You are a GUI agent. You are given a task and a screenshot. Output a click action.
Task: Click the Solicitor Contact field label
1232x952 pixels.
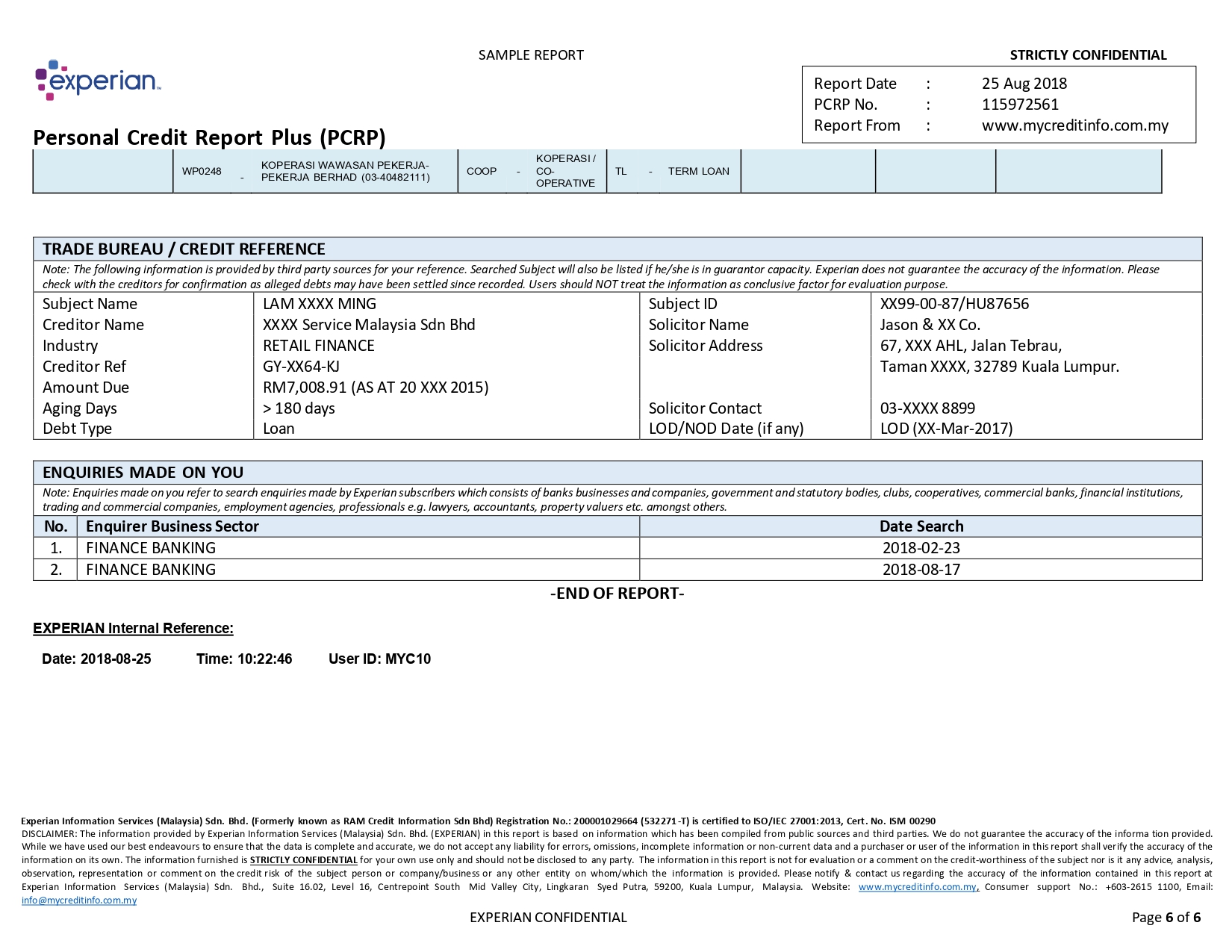point(705,408)
